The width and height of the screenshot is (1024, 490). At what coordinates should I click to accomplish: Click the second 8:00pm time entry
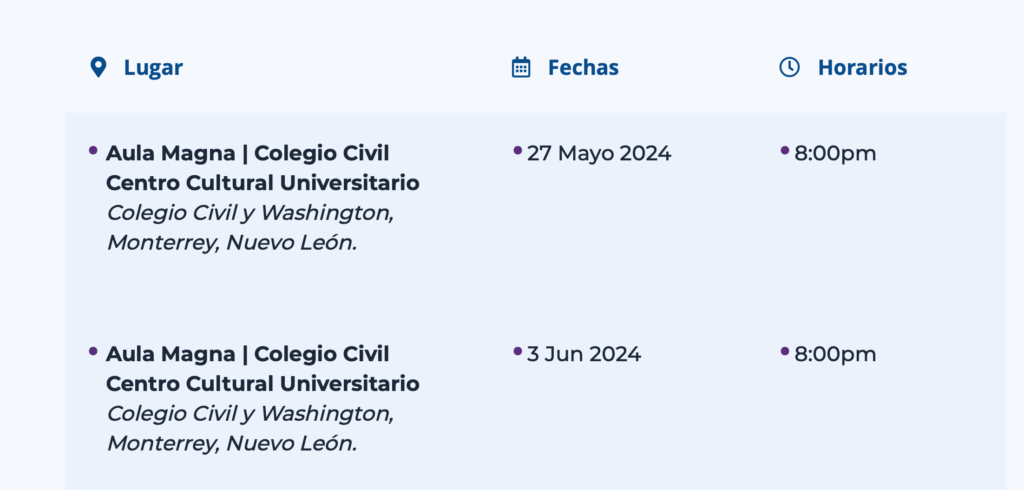pyautogui.click(x=835, y=355)
